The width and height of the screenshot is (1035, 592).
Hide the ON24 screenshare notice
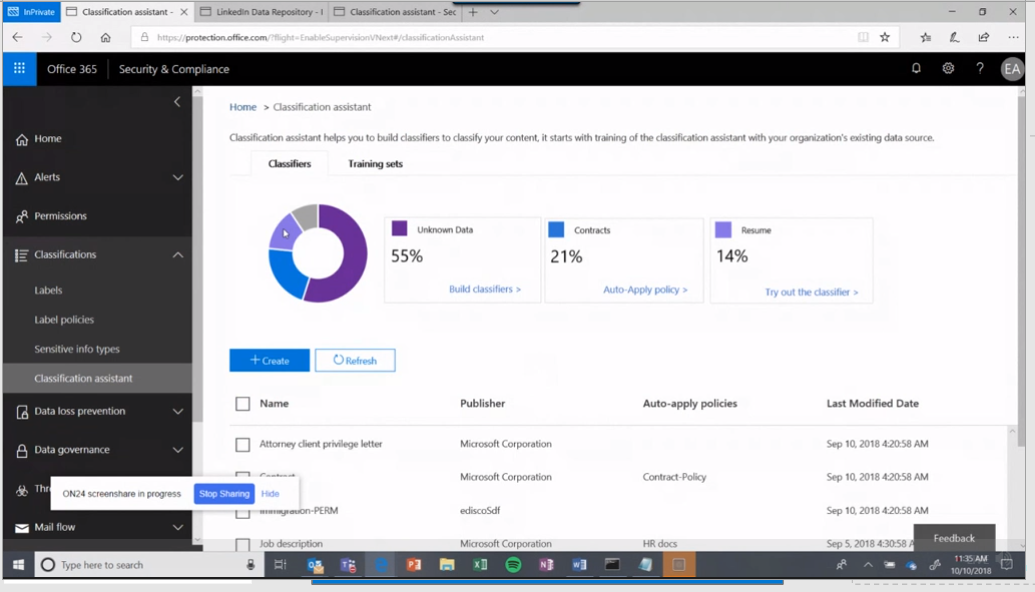[x=270, y=494]
